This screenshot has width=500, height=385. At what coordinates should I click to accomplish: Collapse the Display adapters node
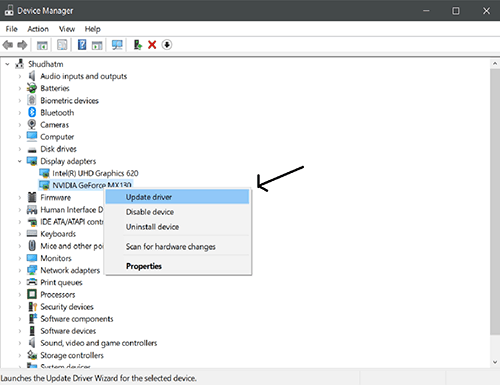[20, 161]
